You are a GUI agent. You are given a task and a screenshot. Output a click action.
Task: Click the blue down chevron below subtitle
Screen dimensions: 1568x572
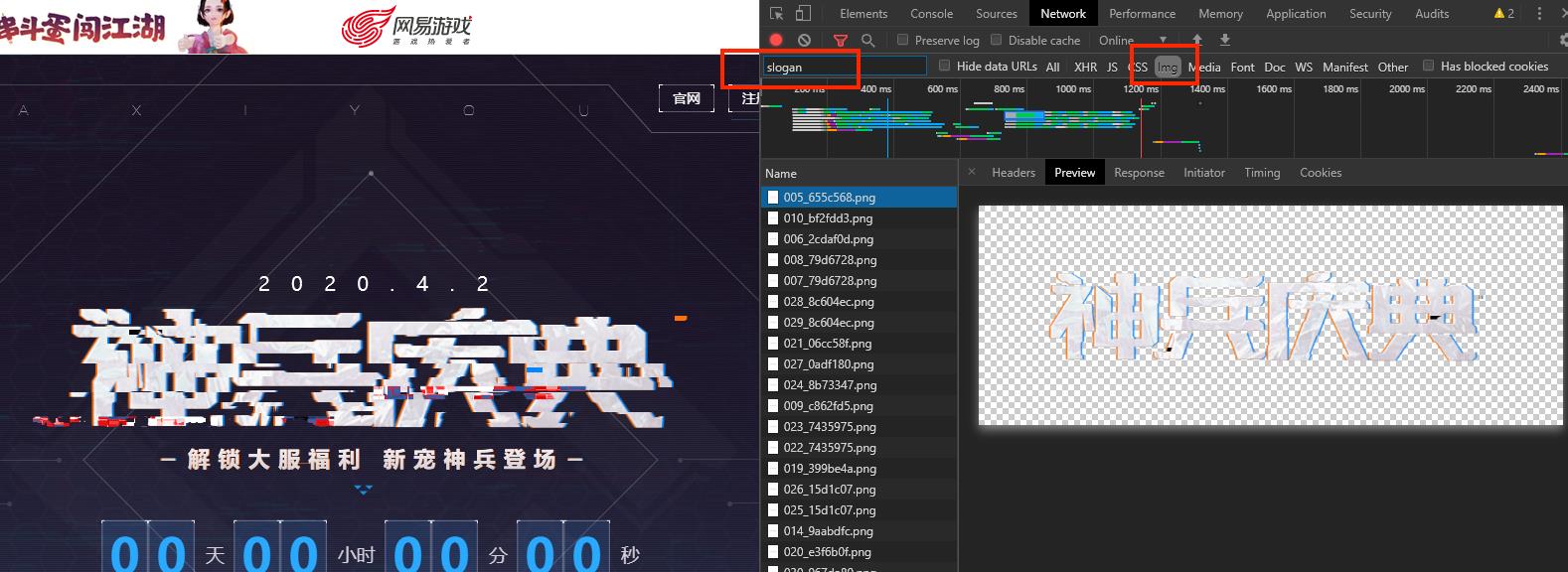click(363, 490)
